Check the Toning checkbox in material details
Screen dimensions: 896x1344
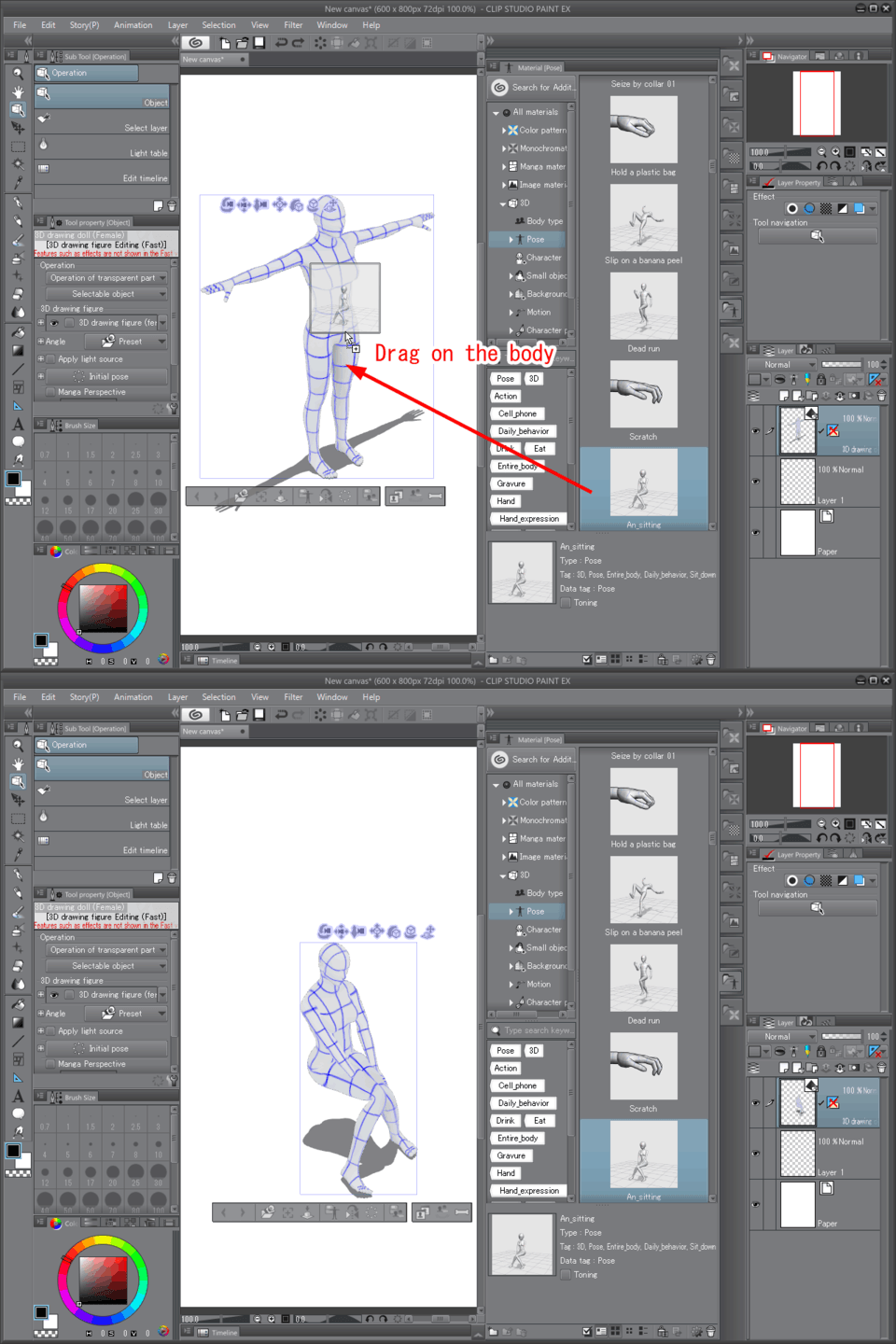[x=567, y=602]
